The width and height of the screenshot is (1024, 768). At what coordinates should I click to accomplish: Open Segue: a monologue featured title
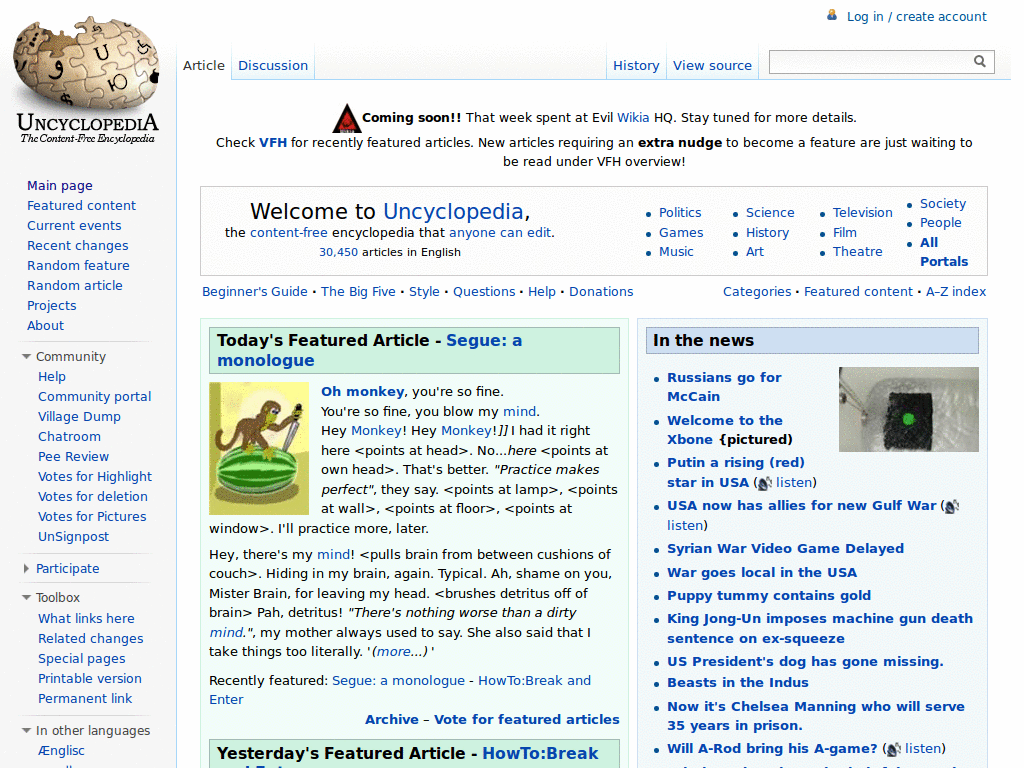[x=370, y=351]
